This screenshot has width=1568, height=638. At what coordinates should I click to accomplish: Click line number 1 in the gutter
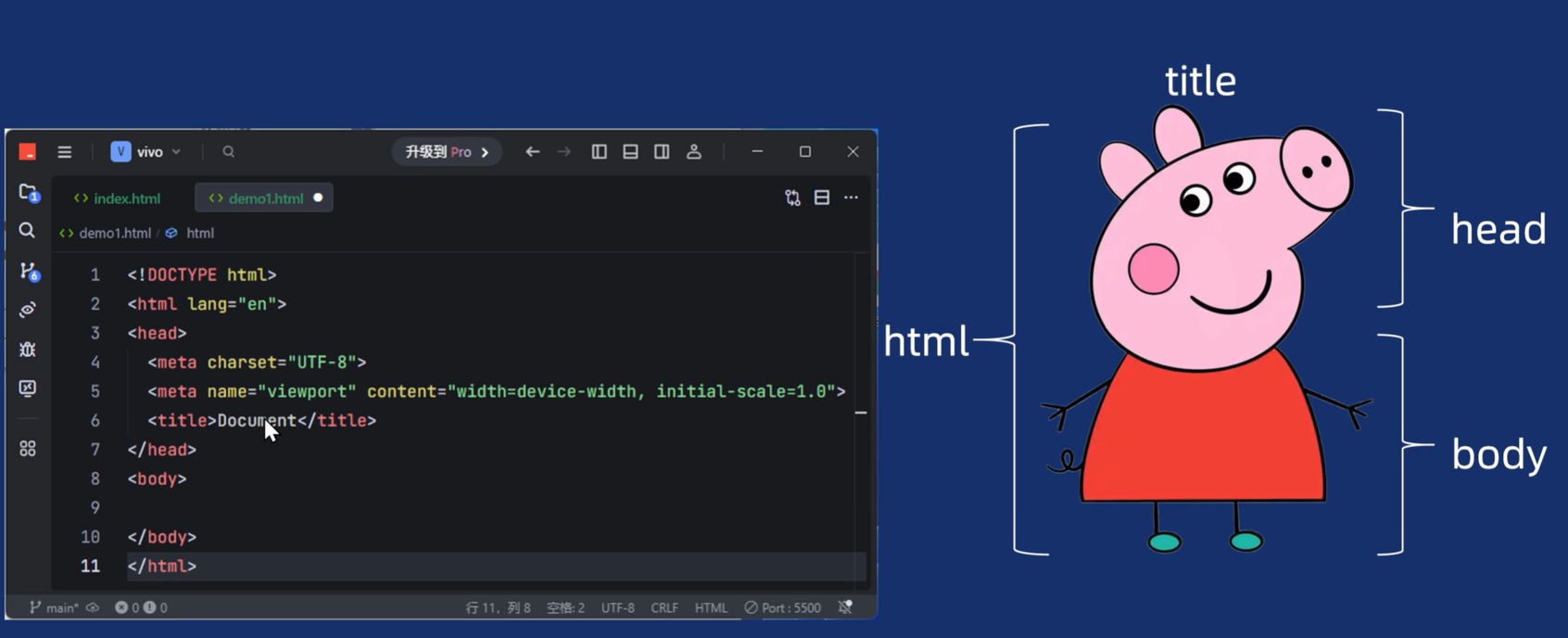tap(95, 275)
